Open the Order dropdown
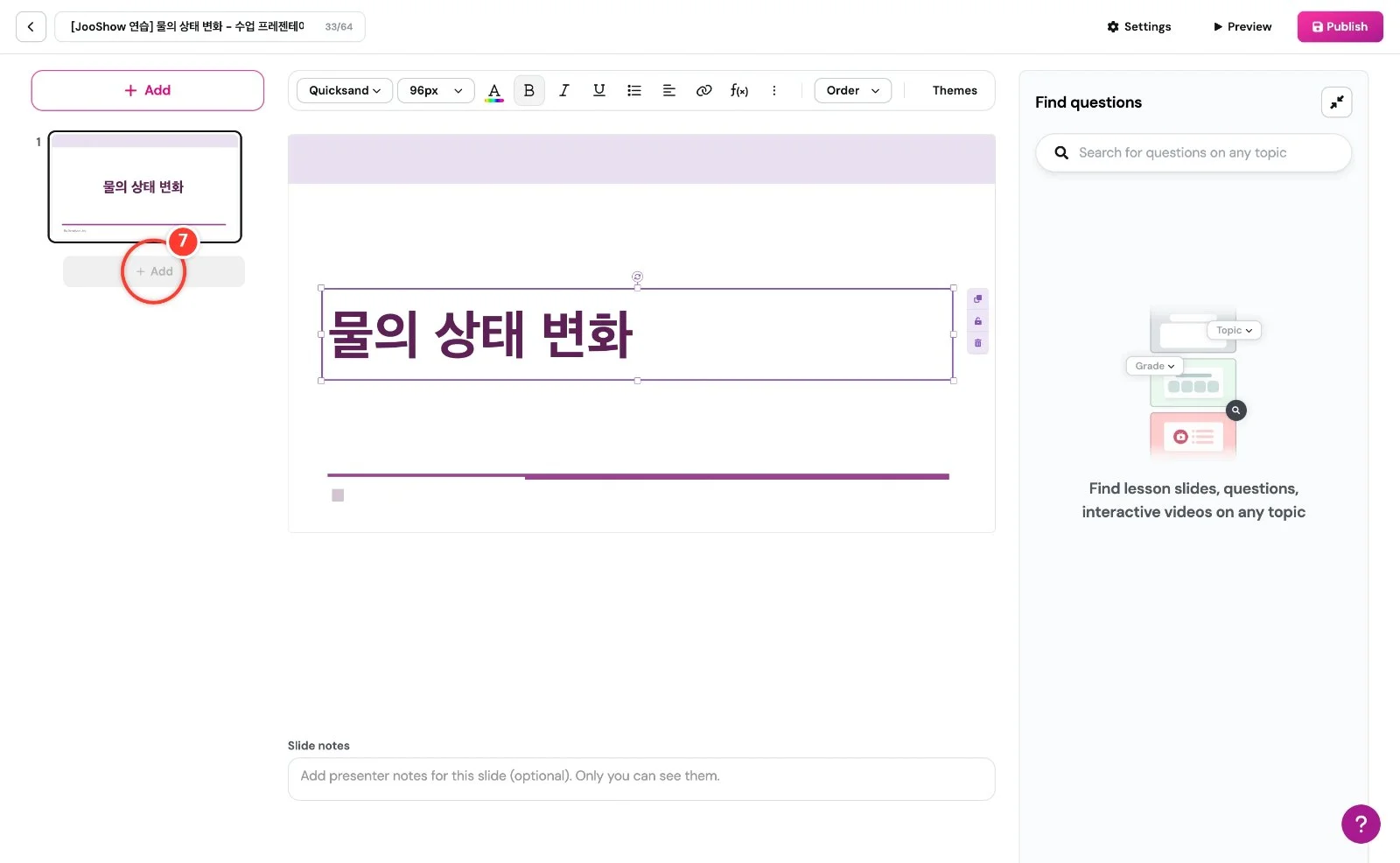The width and height of the screenshot is (1400, 863). click(x=853, y=91)
